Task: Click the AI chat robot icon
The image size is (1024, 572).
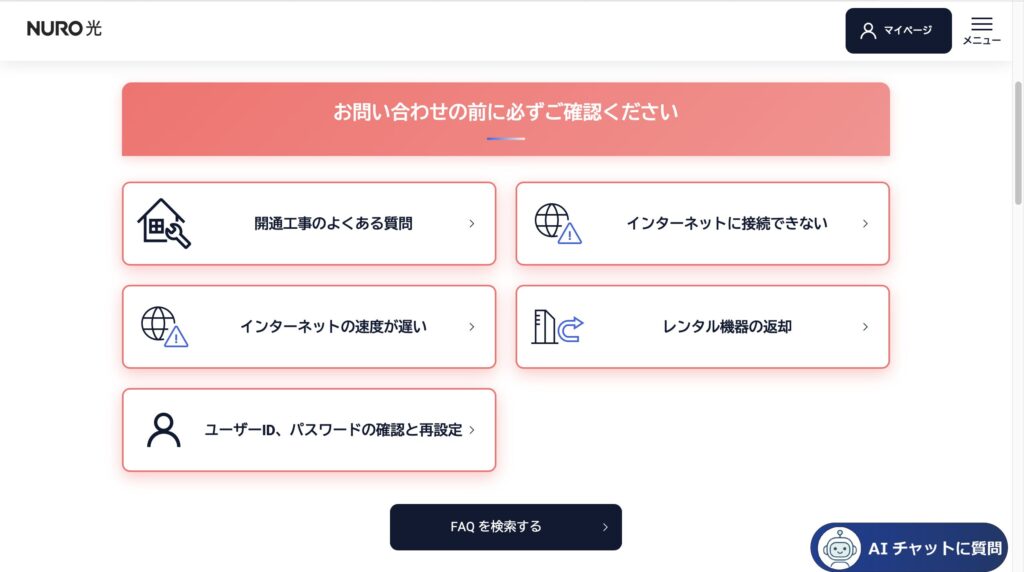Action: (x=839, y=548)
